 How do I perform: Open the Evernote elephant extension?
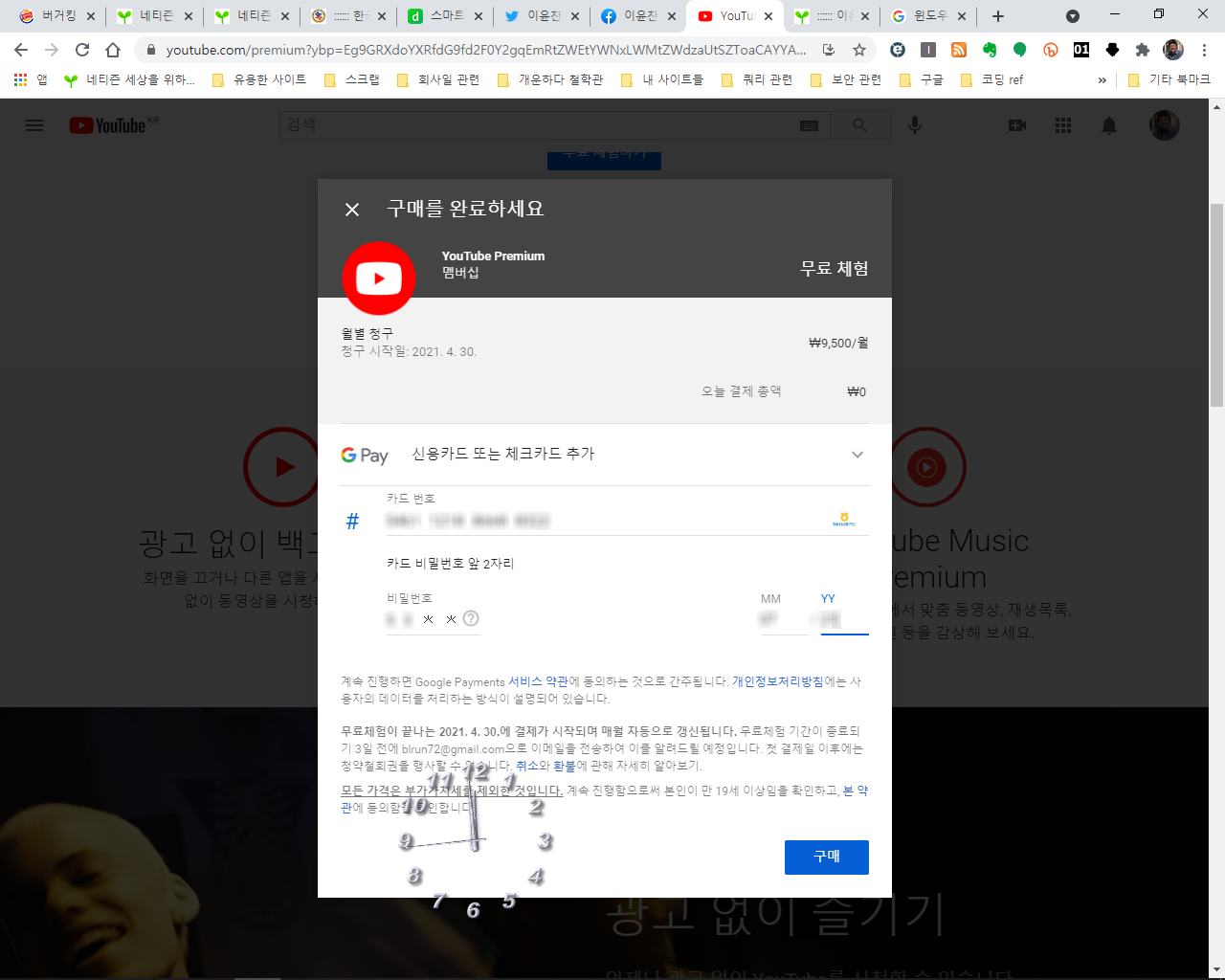(x=990, y=50)
